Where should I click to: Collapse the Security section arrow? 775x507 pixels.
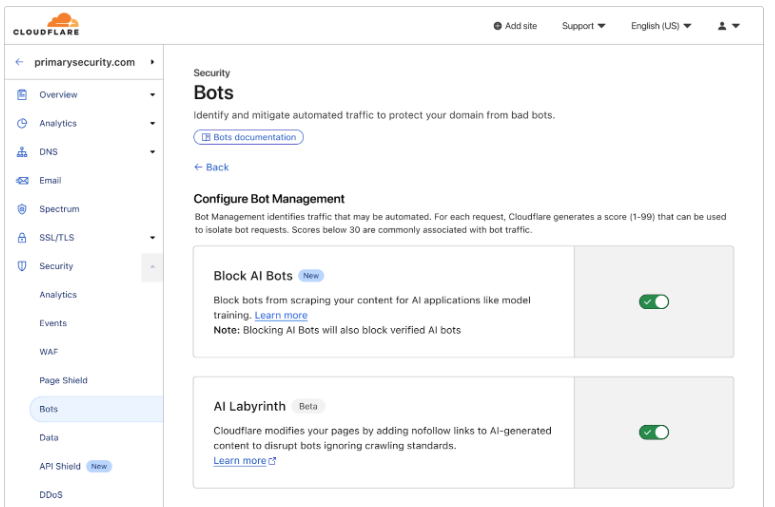[152, 267]
